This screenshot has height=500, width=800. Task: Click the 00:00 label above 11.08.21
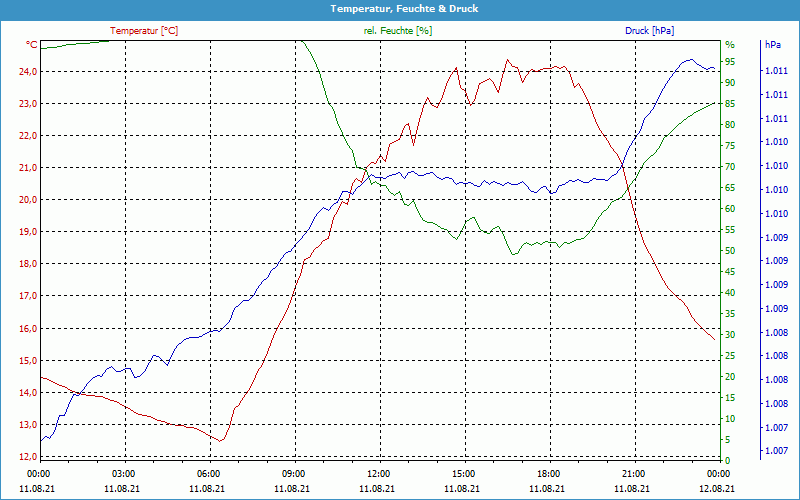[38, 473]
